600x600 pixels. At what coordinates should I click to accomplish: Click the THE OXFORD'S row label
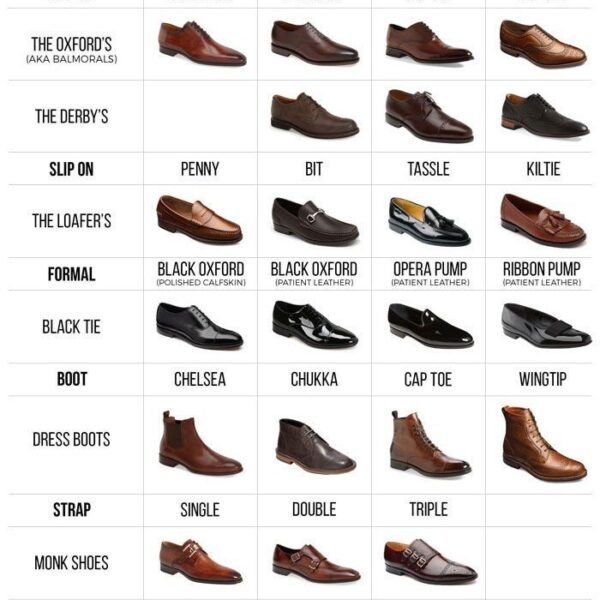pos(72,44)
